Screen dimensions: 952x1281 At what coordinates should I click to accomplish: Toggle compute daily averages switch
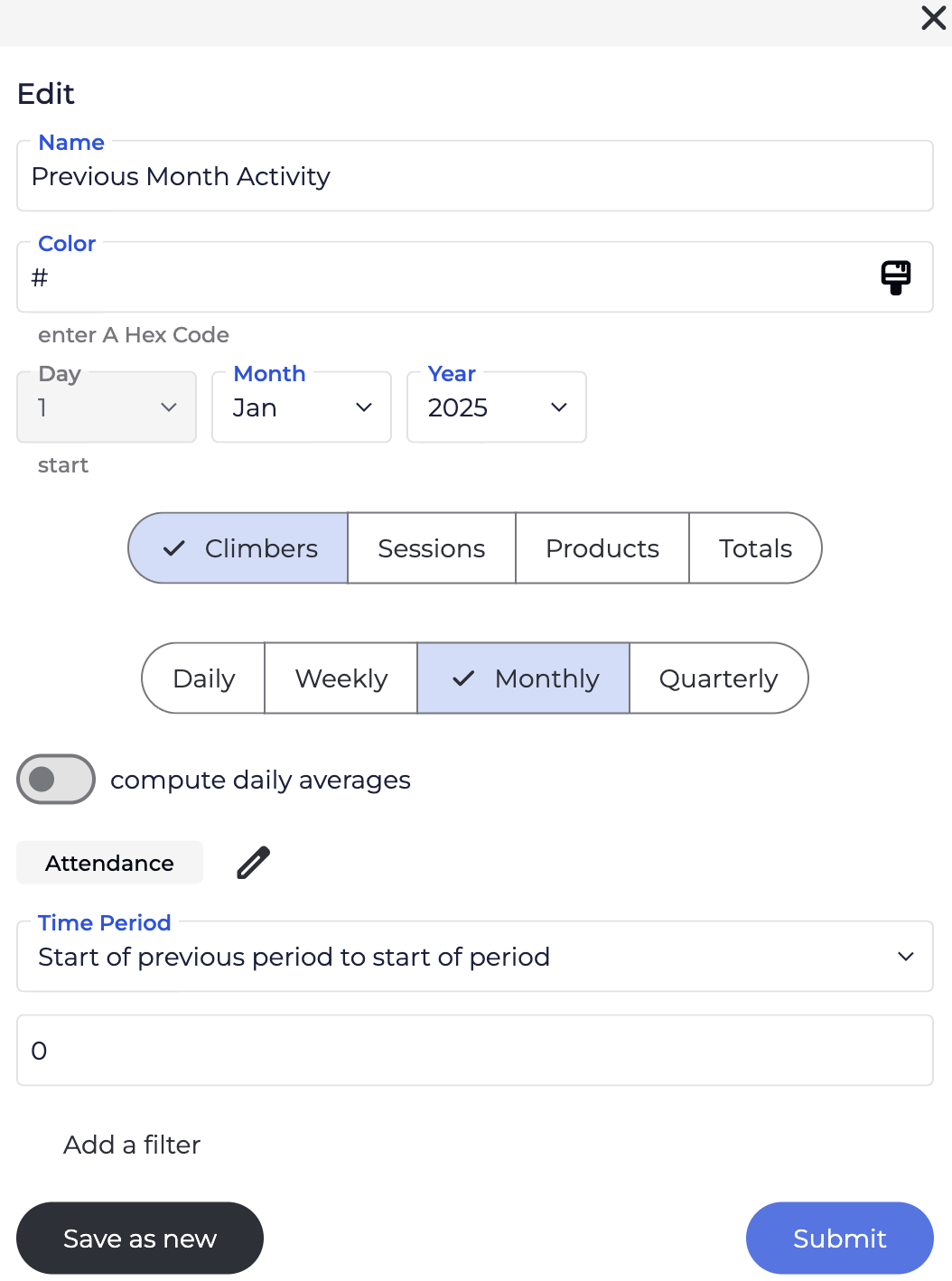tap(56, 779)
